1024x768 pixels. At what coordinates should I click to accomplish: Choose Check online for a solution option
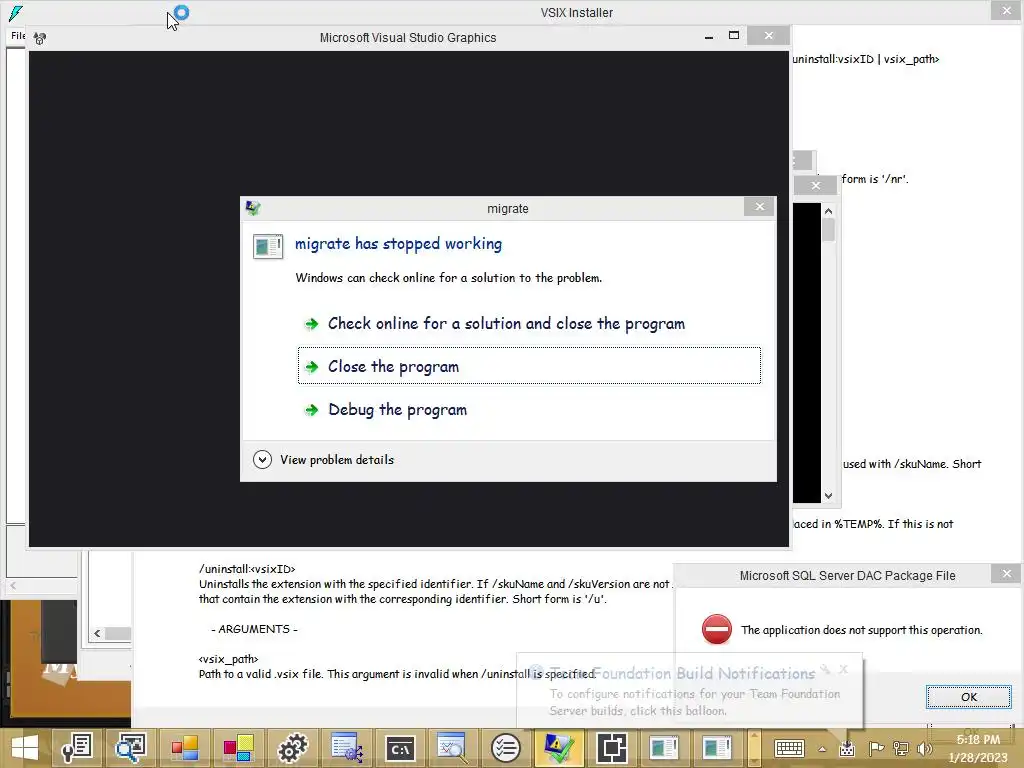coord(506,324)
